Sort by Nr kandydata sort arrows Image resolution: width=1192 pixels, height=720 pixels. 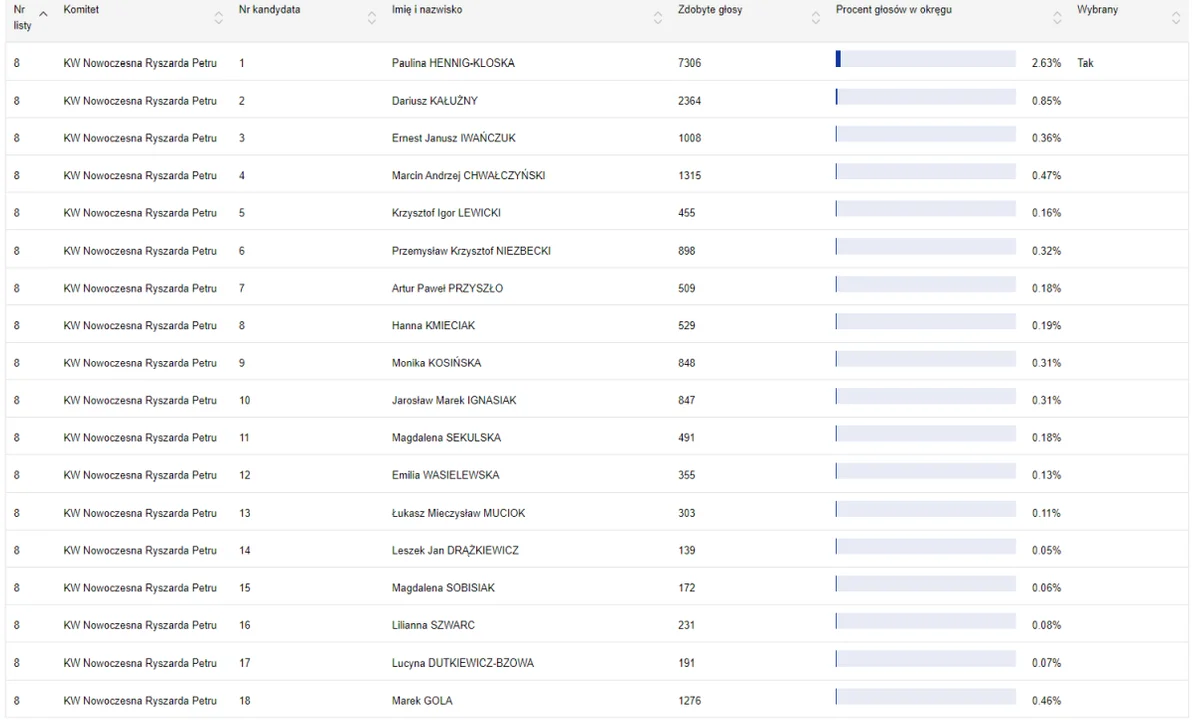[372, 17]
